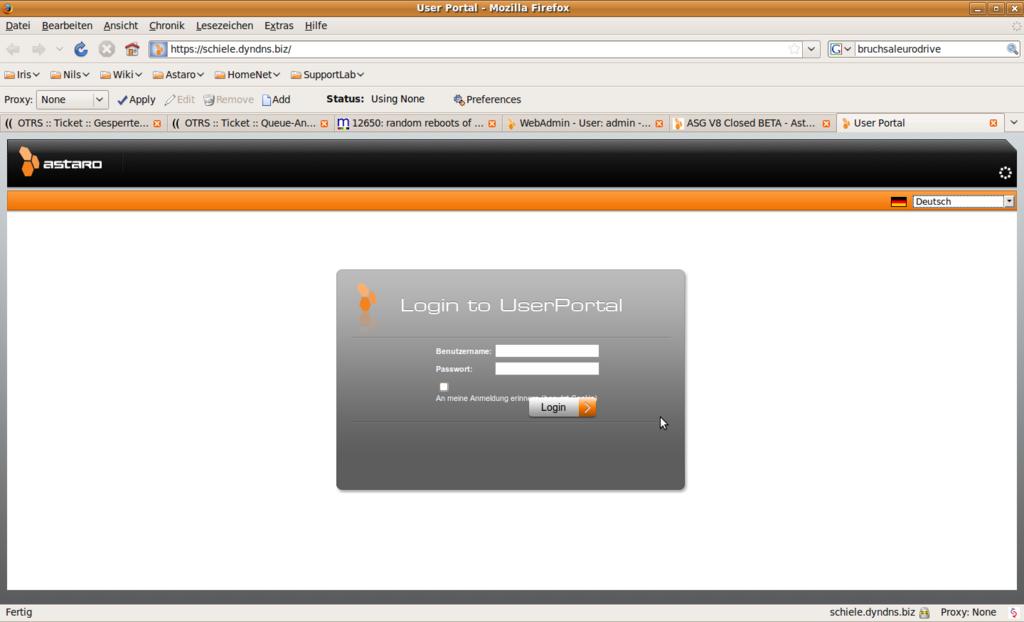Expand the Astaro bookmarks folder
The image size is (1024, 622).
[x=178, y=74]
